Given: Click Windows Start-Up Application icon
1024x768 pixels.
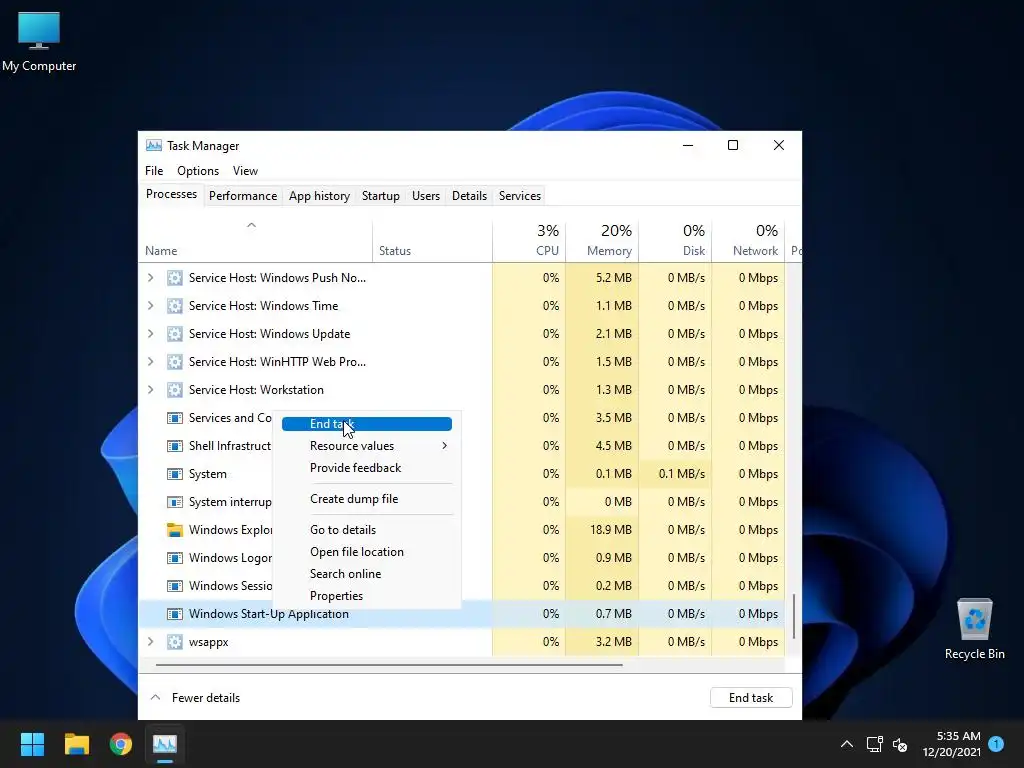Looking at the screenshot, I should point(174,614).
